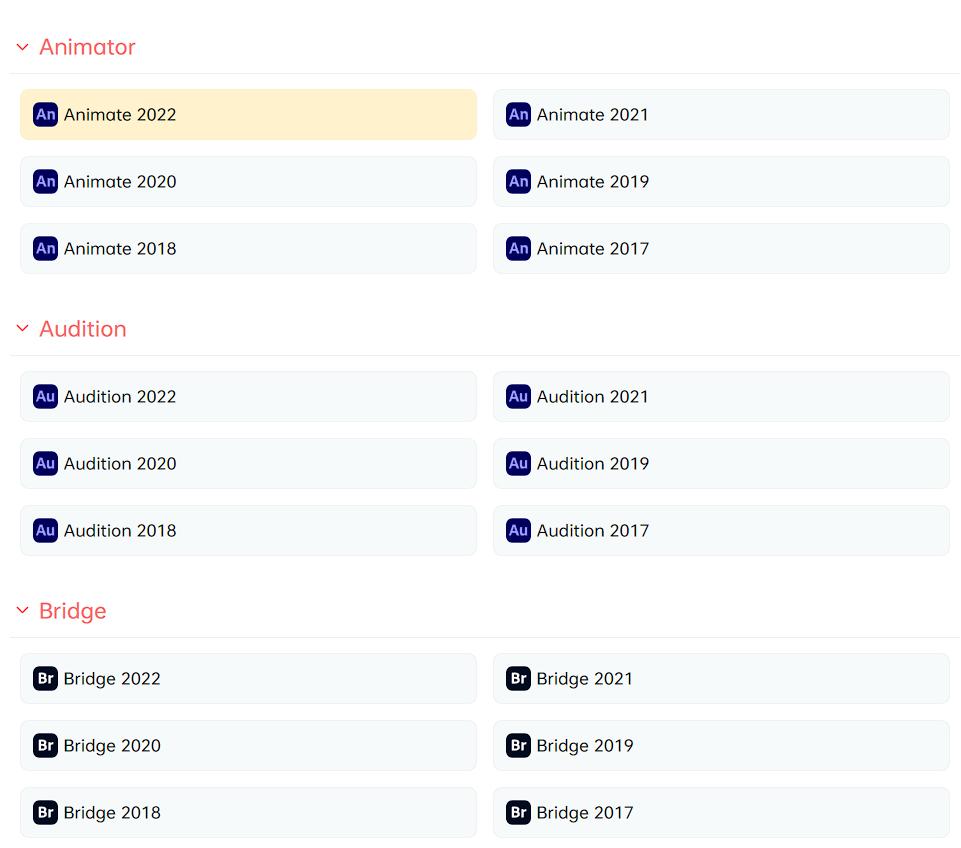Screen dimensions: 961x848
Task: Click the Animator section heading
Action: pos(87,47)
